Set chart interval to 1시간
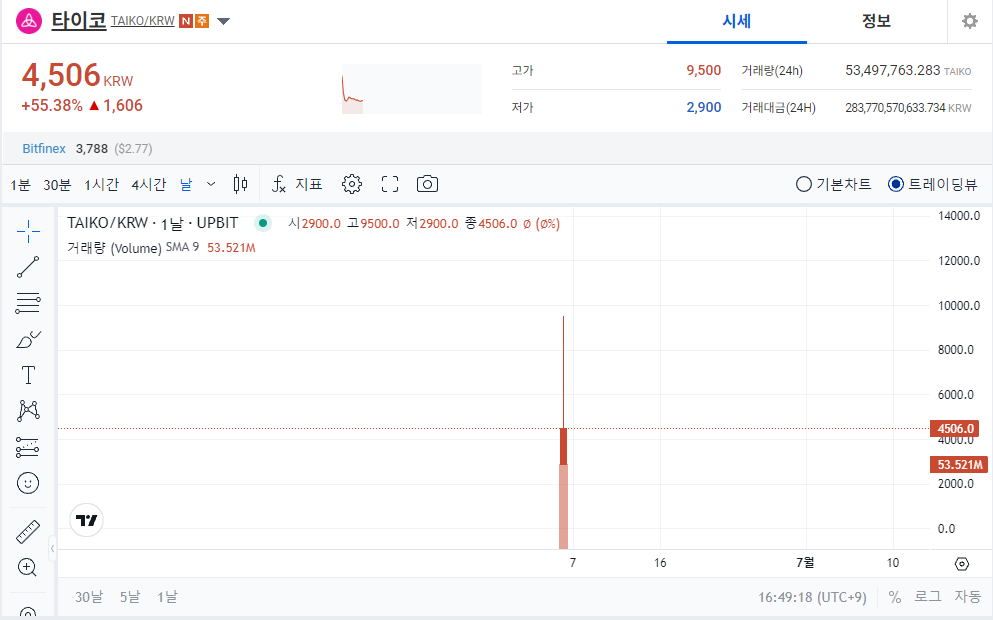 click(101, 185)
